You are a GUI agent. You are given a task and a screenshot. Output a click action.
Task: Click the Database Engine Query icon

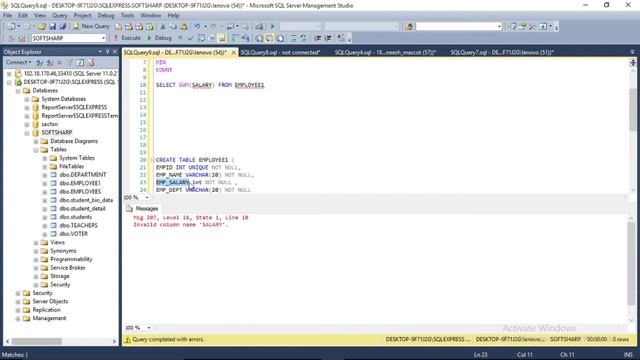pyautogui.click(x=118, y=26)
